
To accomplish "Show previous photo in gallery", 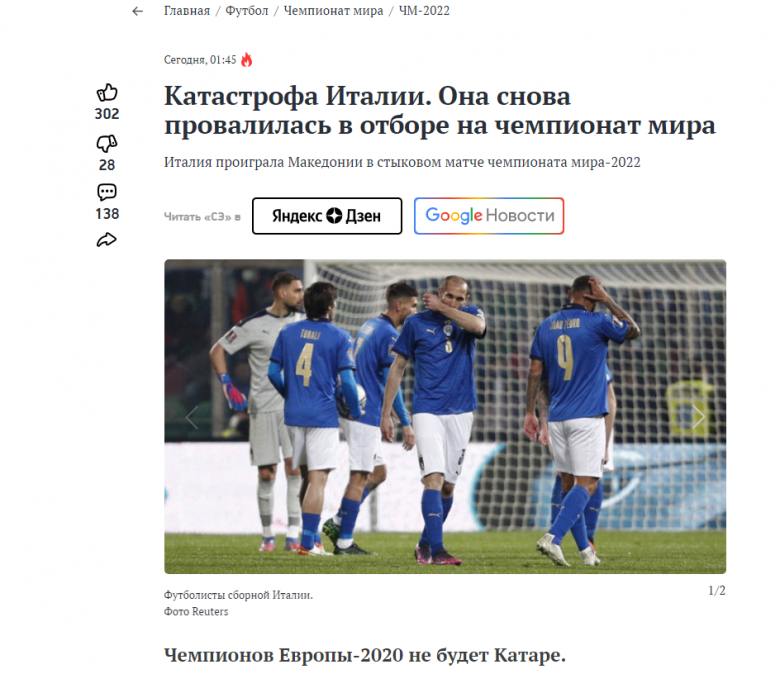I will pos(192,417).
